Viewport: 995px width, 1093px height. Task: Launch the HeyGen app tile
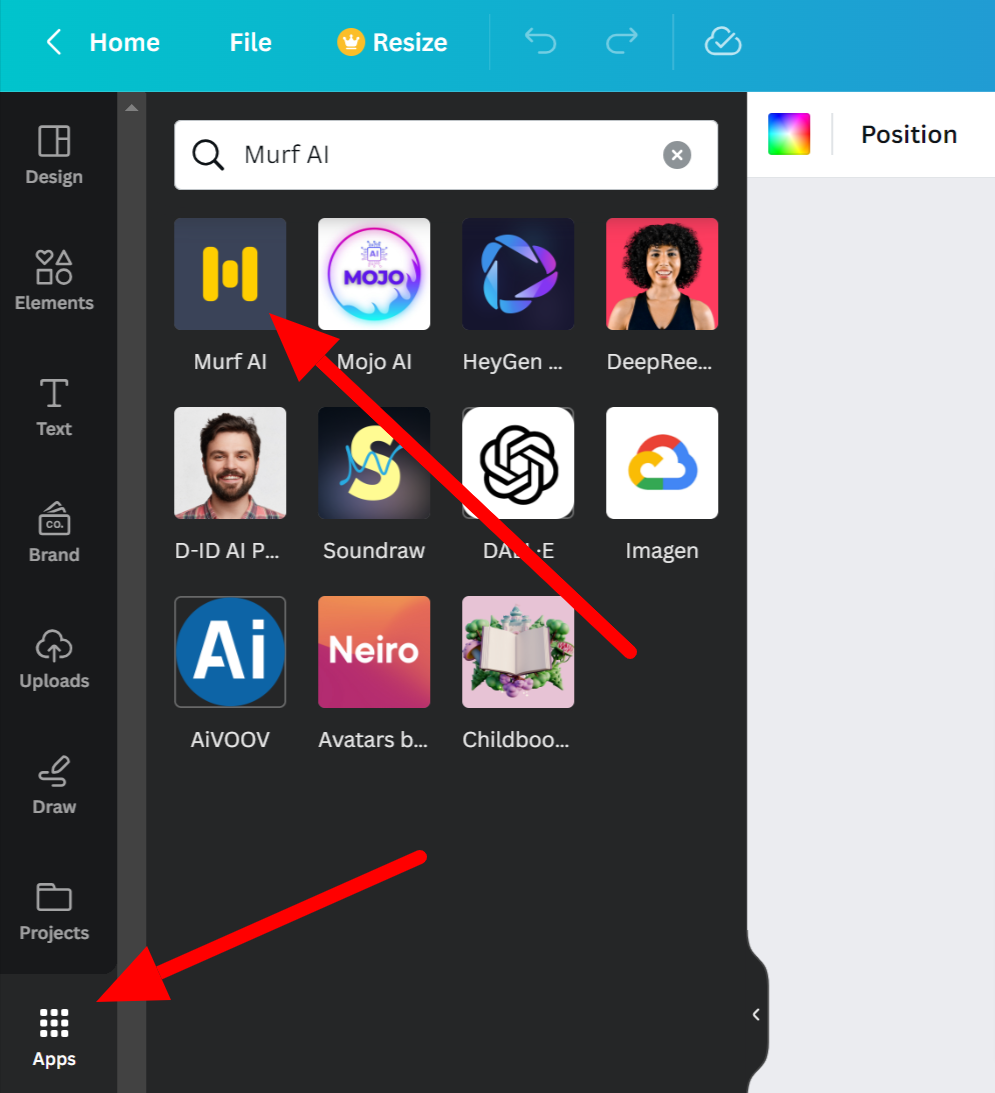(518, 274)
